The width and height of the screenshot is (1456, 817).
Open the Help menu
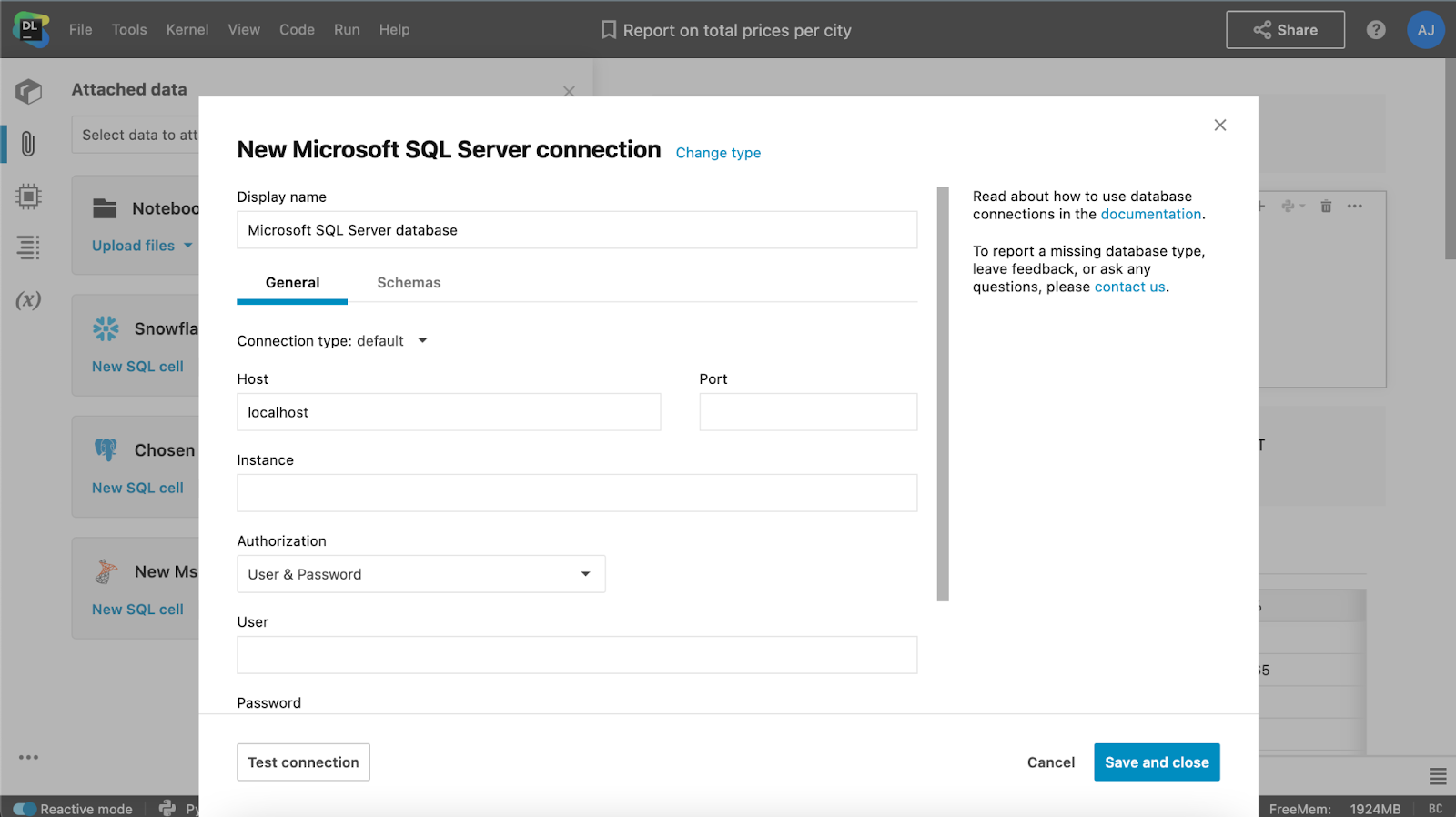(394, 30)
